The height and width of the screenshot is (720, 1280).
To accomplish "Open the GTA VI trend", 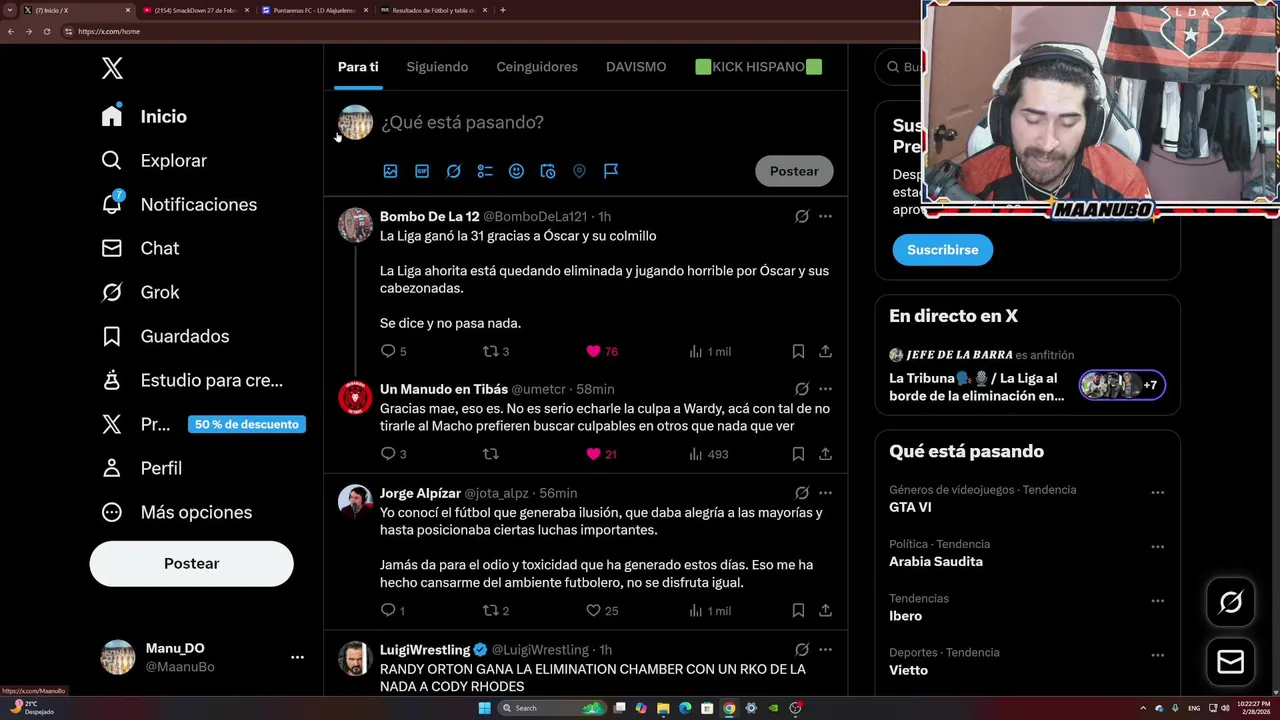I will (x=910, y=507).
